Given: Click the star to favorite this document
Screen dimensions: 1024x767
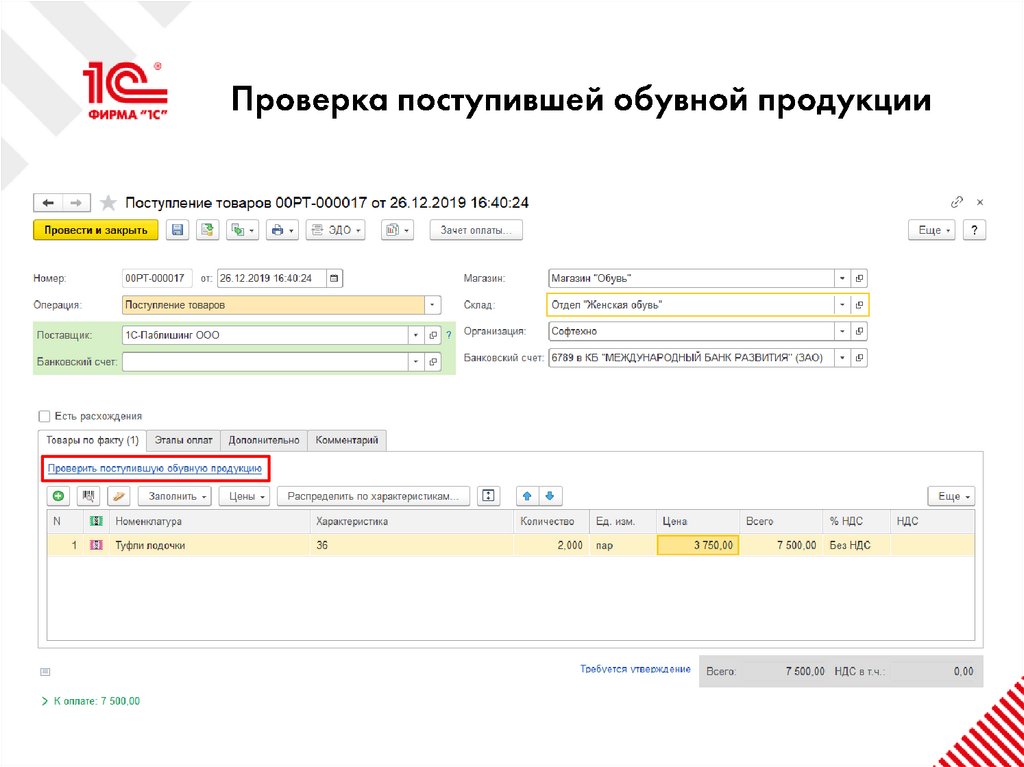Looking at the screenshot, I should pyautogui.click(x=109, y=201).
